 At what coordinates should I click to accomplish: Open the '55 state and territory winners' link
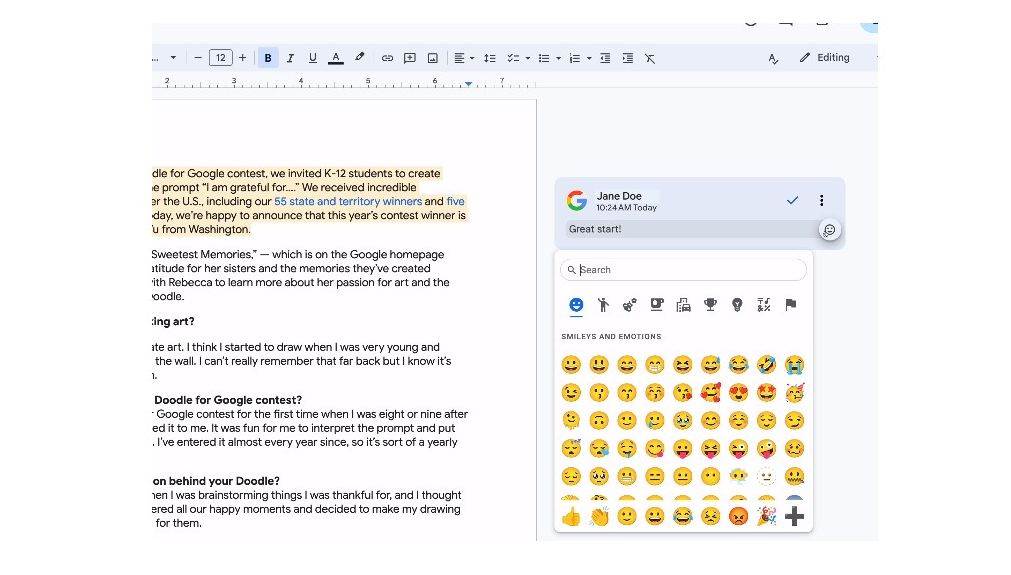tap(348, 201)
